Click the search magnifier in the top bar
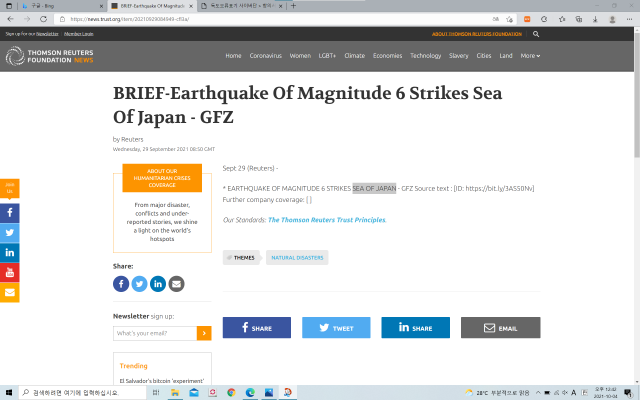The height and width of the screenshot is (400, 640). (536, 34)
